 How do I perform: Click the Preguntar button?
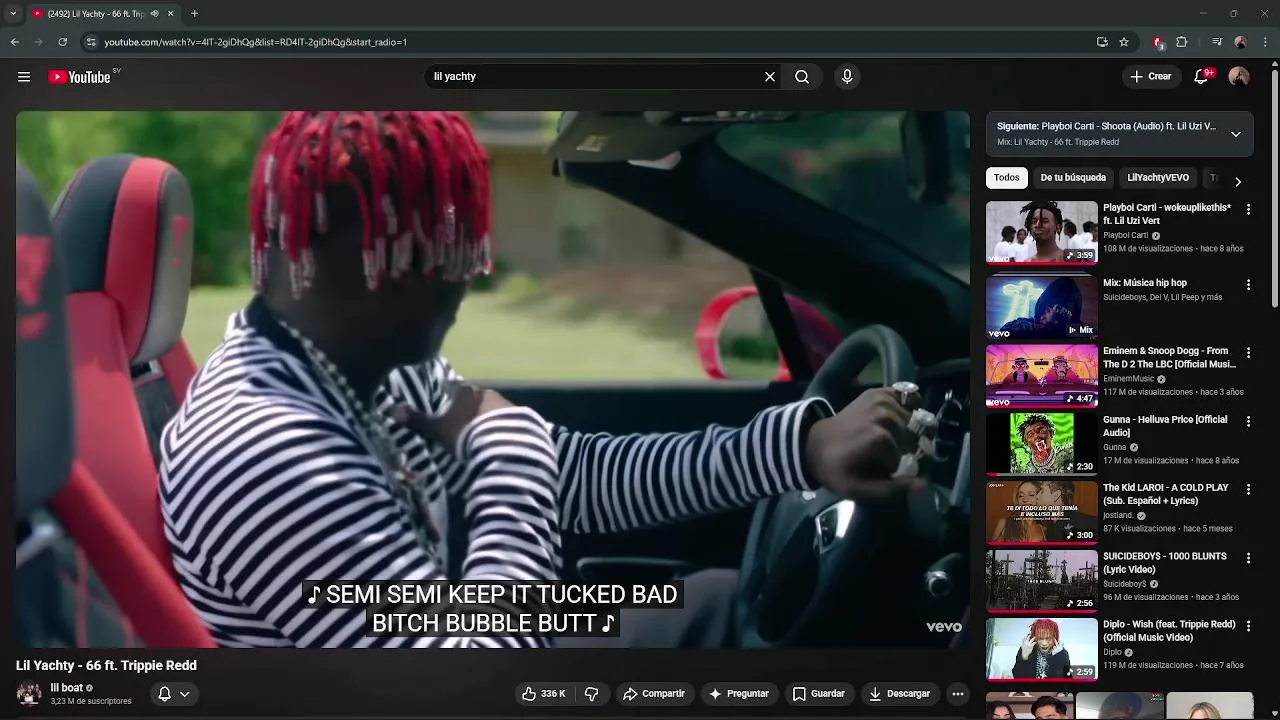click(738, 694)
